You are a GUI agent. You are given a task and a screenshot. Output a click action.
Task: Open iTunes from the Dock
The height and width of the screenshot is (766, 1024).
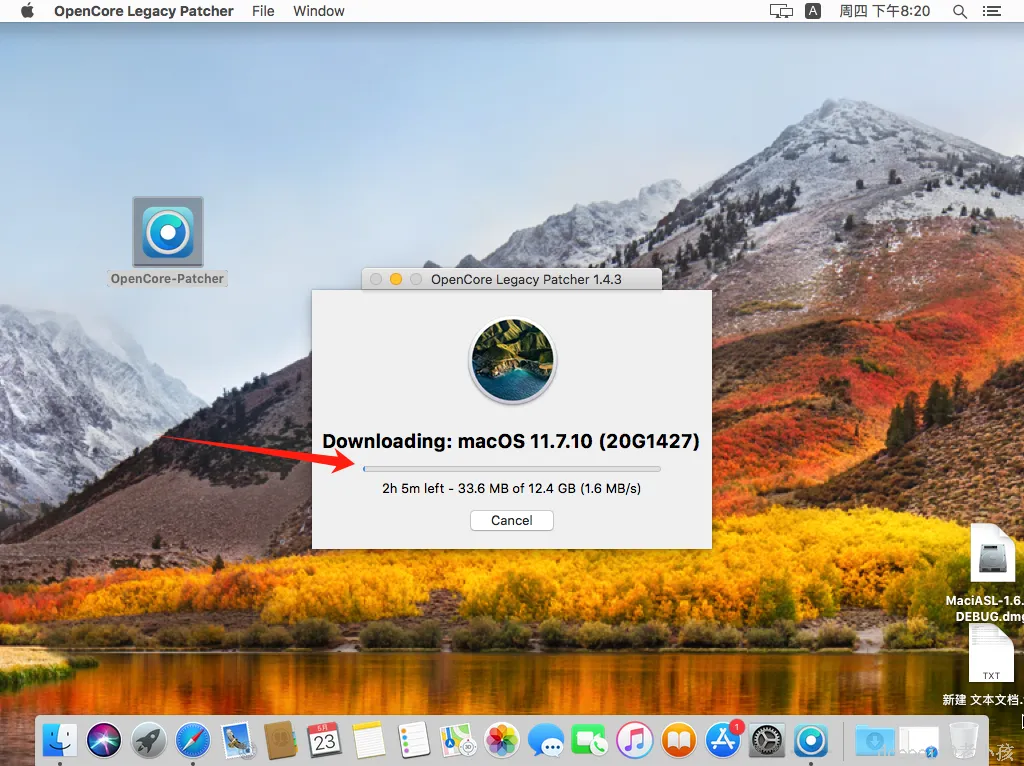pyautogui.click(x=634, y=741)
